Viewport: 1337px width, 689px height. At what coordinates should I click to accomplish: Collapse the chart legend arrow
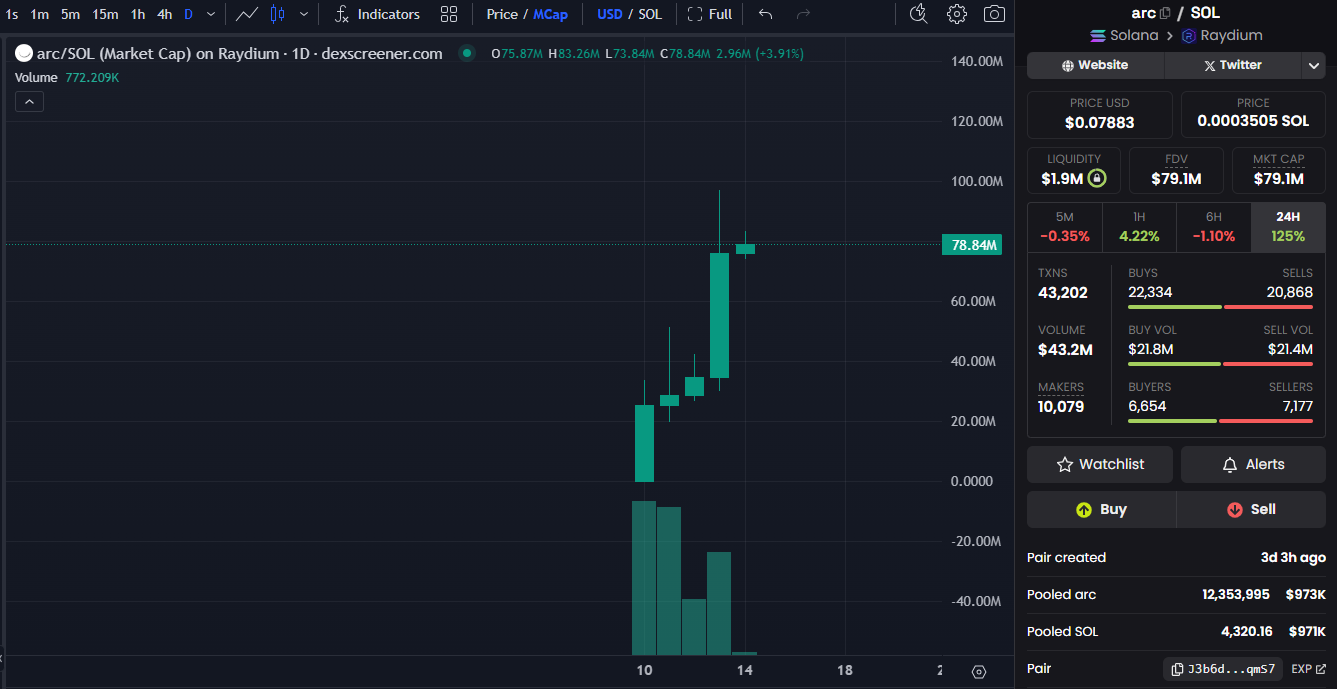29,102
